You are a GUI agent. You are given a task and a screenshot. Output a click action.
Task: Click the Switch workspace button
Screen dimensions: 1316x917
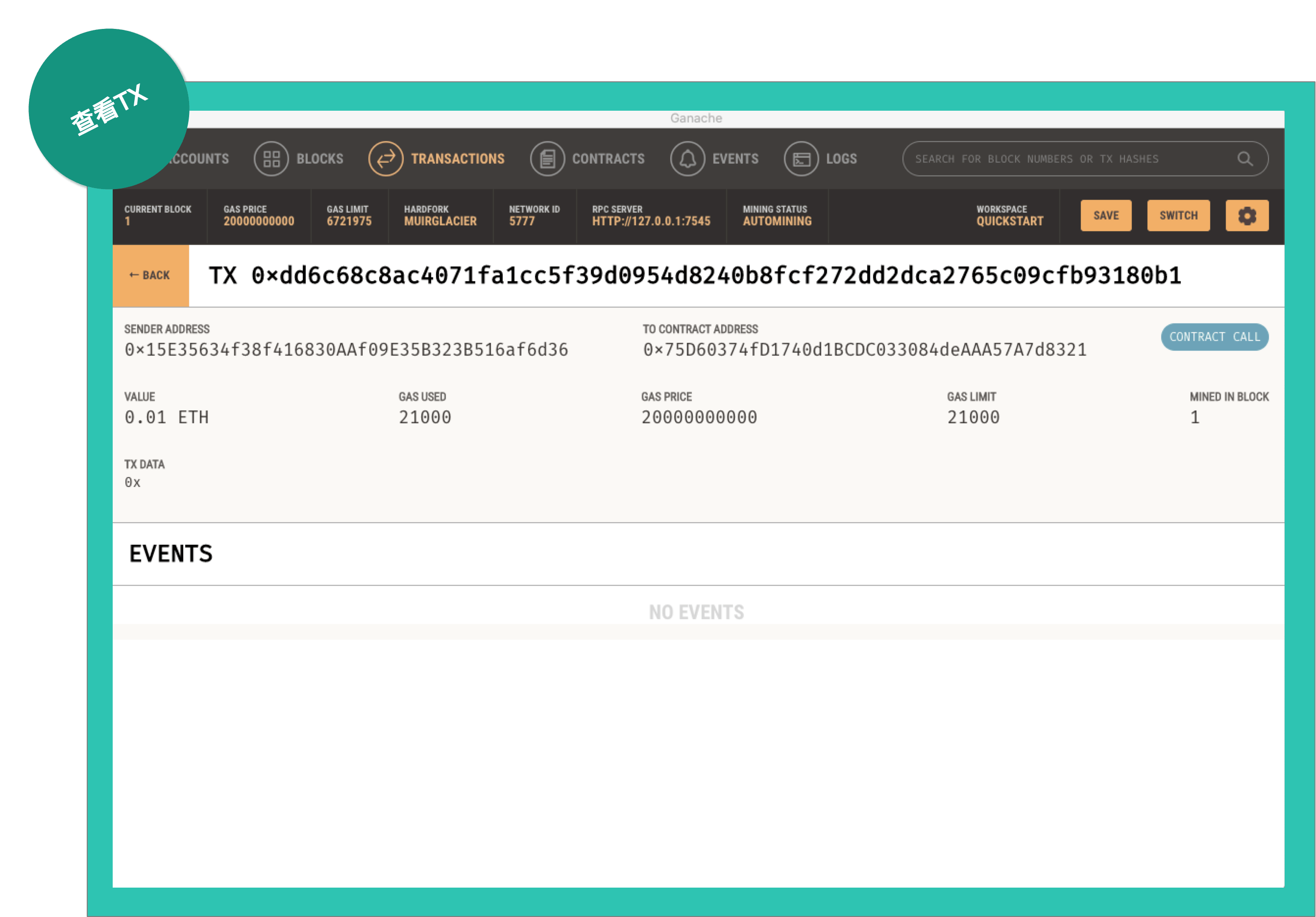tap(1178, 216)
